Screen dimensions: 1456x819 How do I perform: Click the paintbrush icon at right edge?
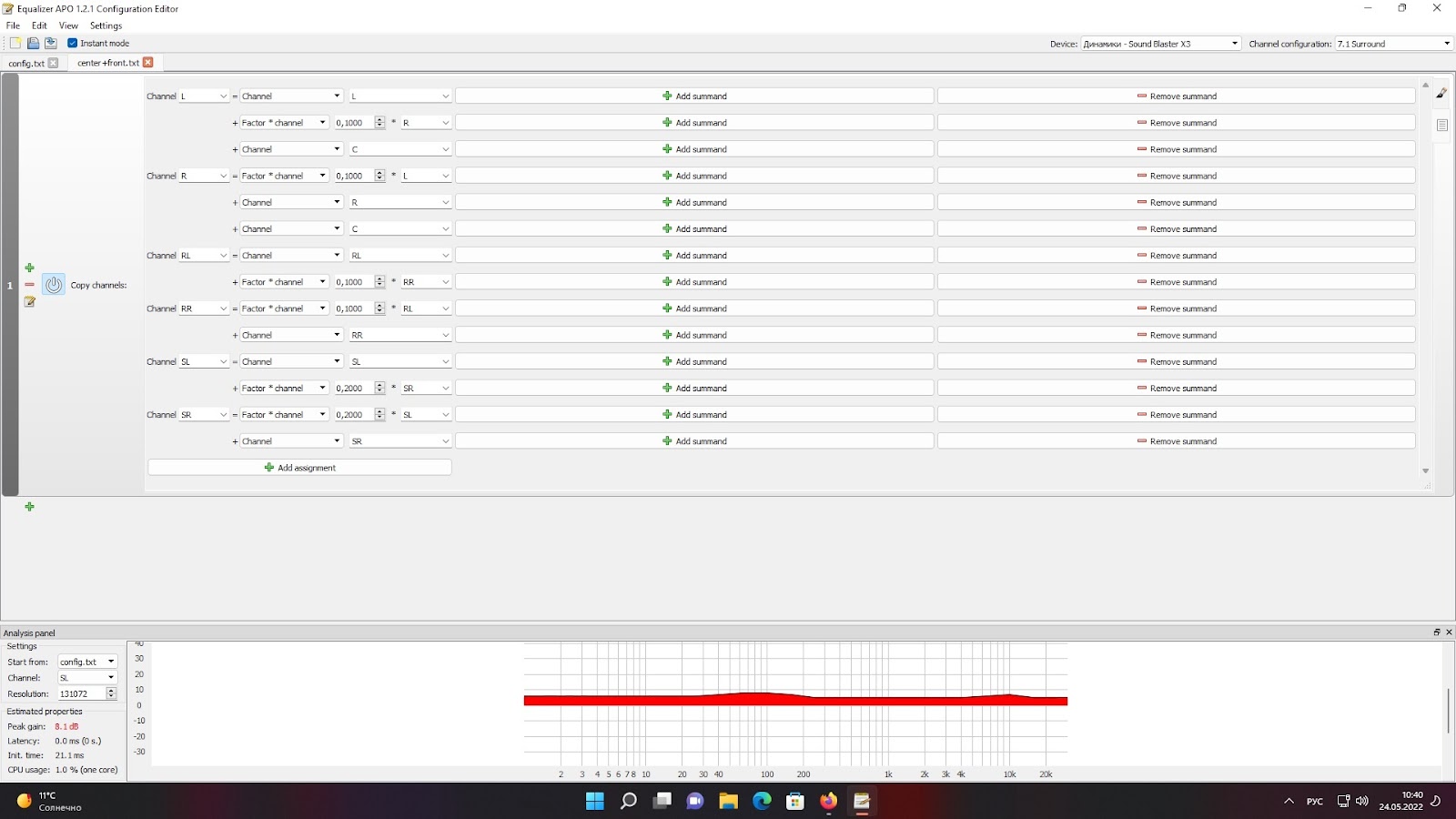1441,93
